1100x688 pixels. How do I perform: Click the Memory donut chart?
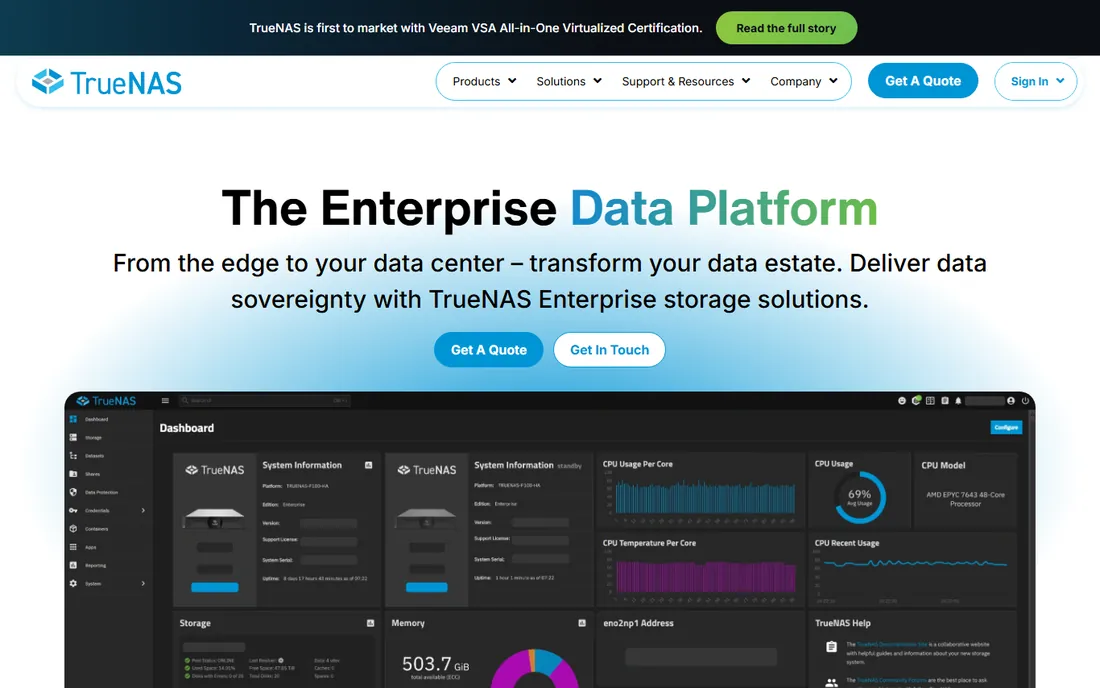(535, 668)
